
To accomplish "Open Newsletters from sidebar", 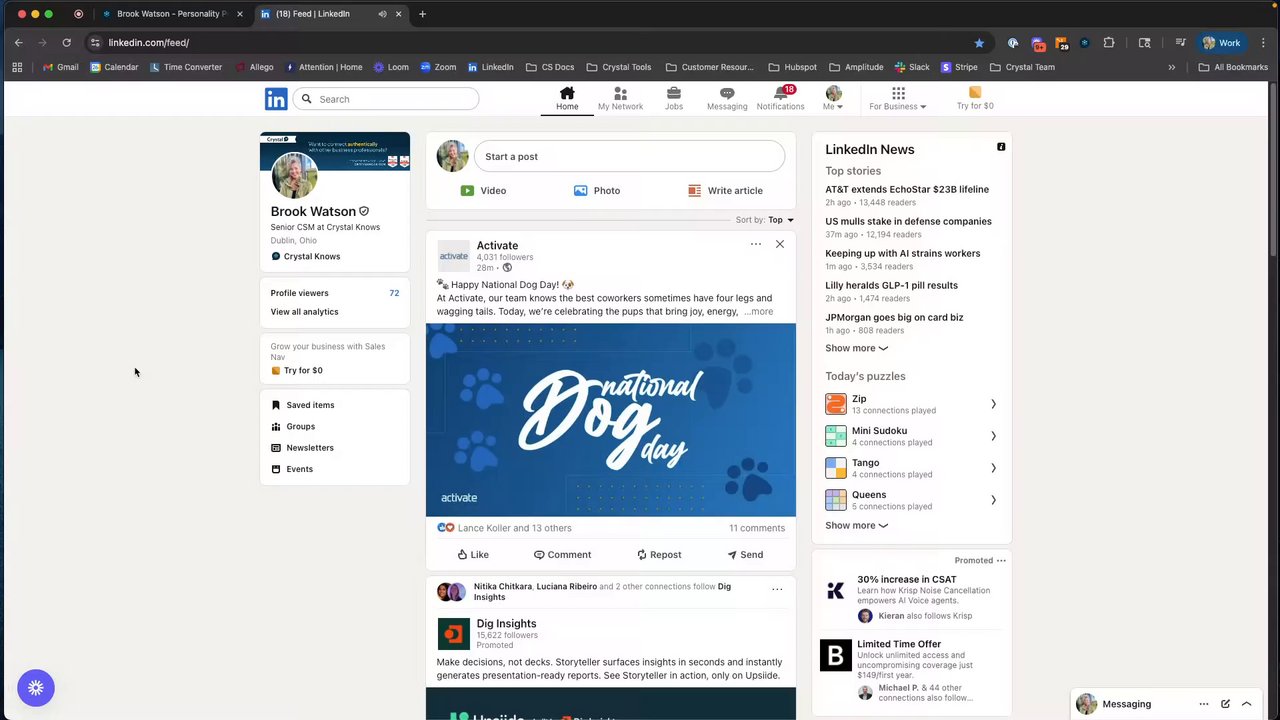I will (302, 448).
